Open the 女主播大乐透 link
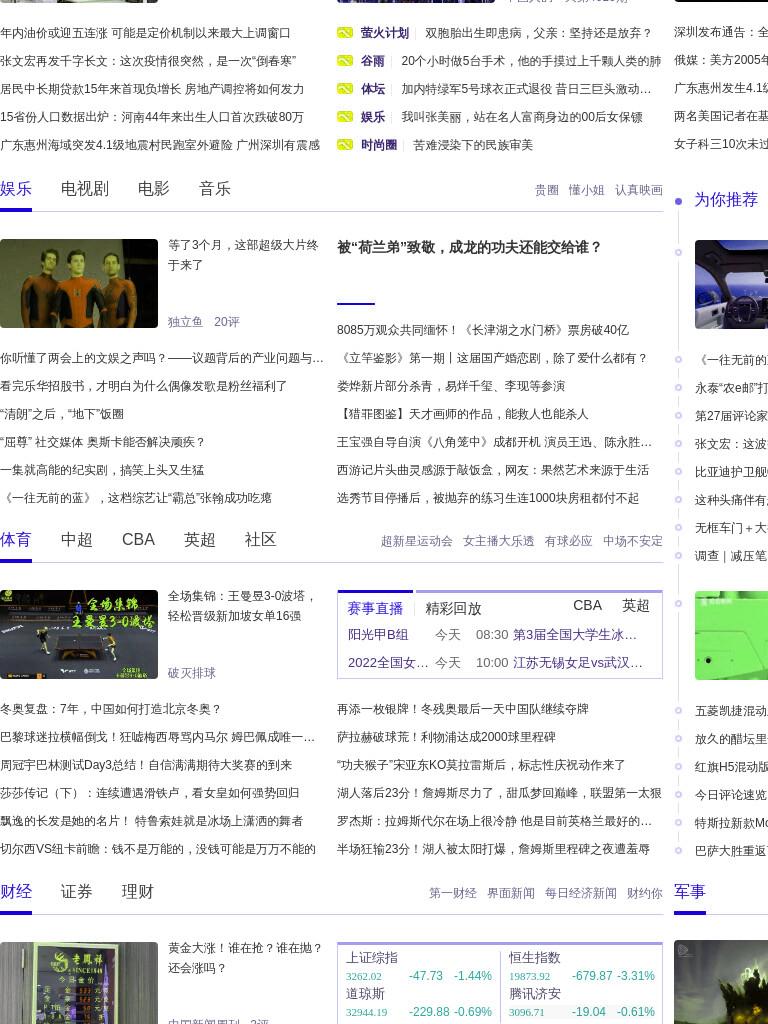This screenshot has height=1024, width=768. click(498, 541)
